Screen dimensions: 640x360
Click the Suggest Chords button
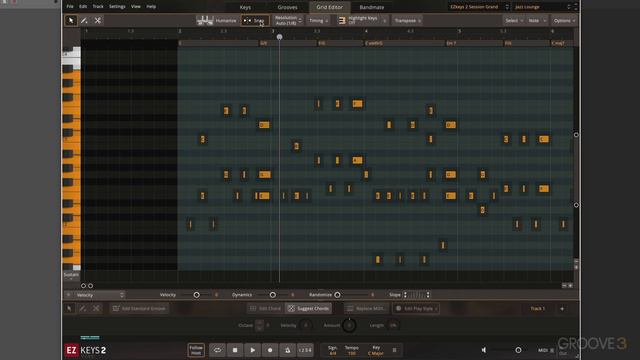pyautogui.click(x=308, y=308)
